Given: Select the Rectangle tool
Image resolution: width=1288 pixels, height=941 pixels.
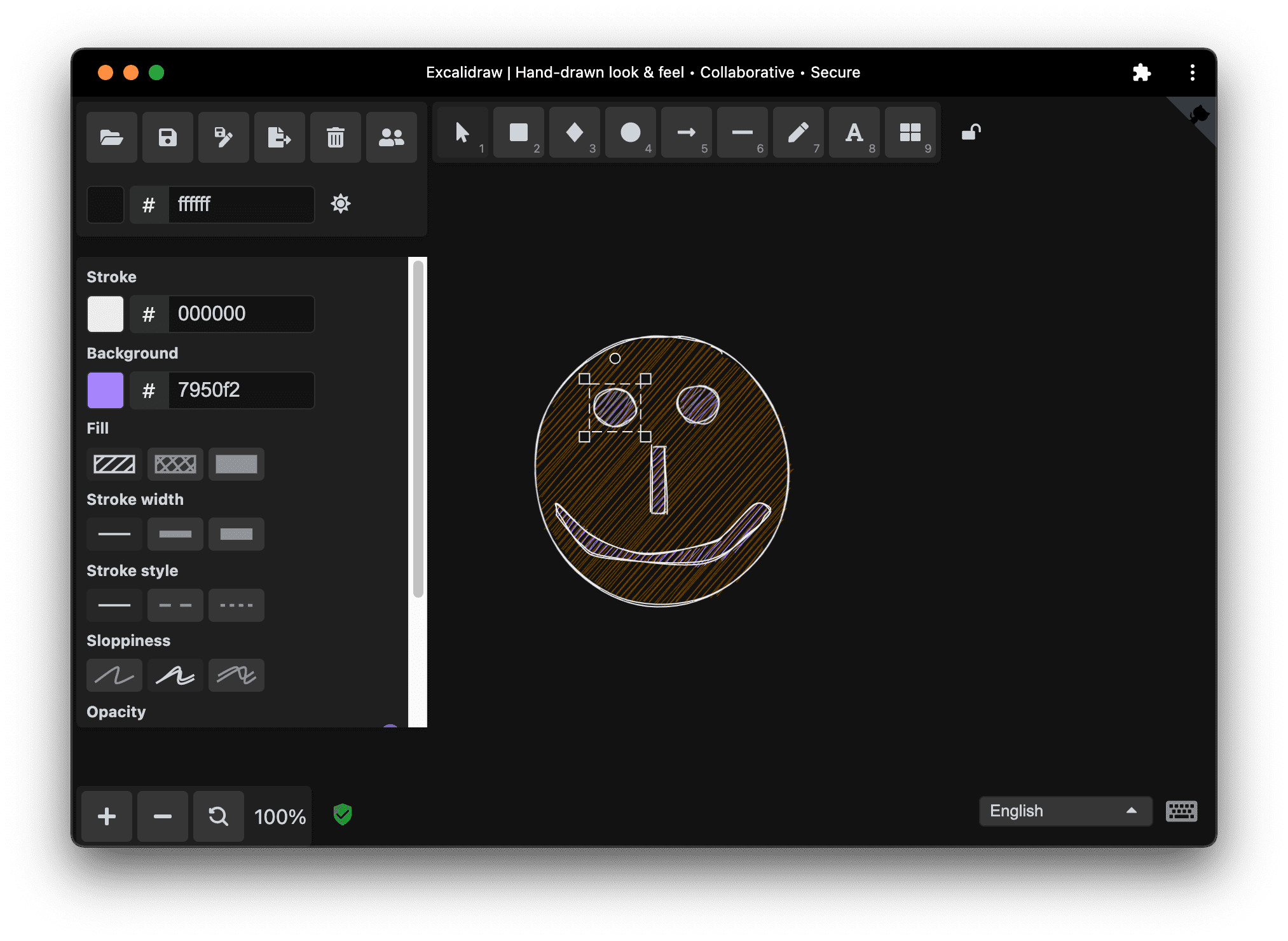Looking at the screenshot, I should (518, 133).
